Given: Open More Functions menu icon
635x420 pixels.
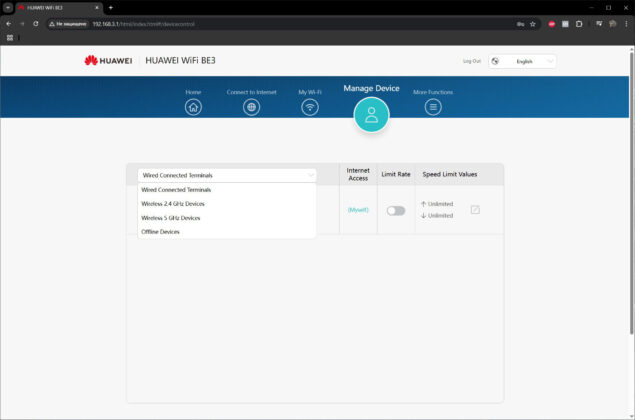Looking at the screenshot, I should click(433, 107).
